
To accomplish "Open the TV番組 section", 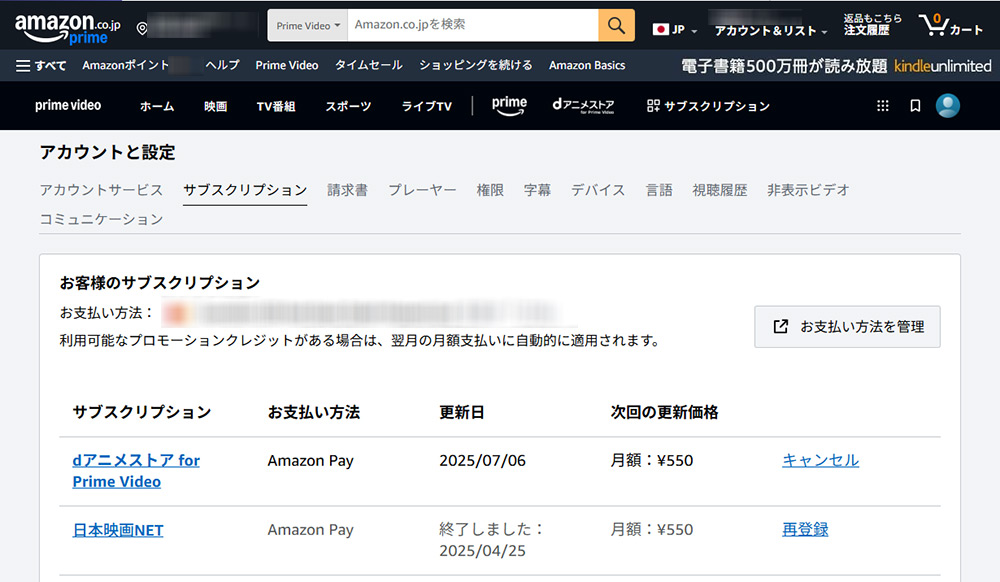I will (276, 106).
